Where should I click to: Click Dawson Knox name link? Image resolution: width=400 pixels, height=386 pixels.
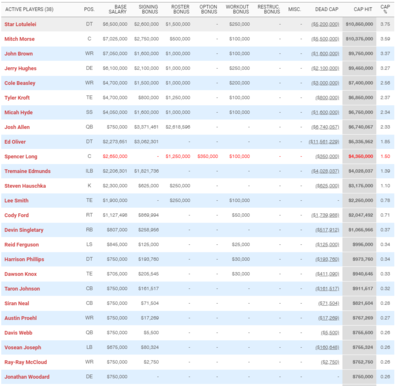(x=20, y=274)
